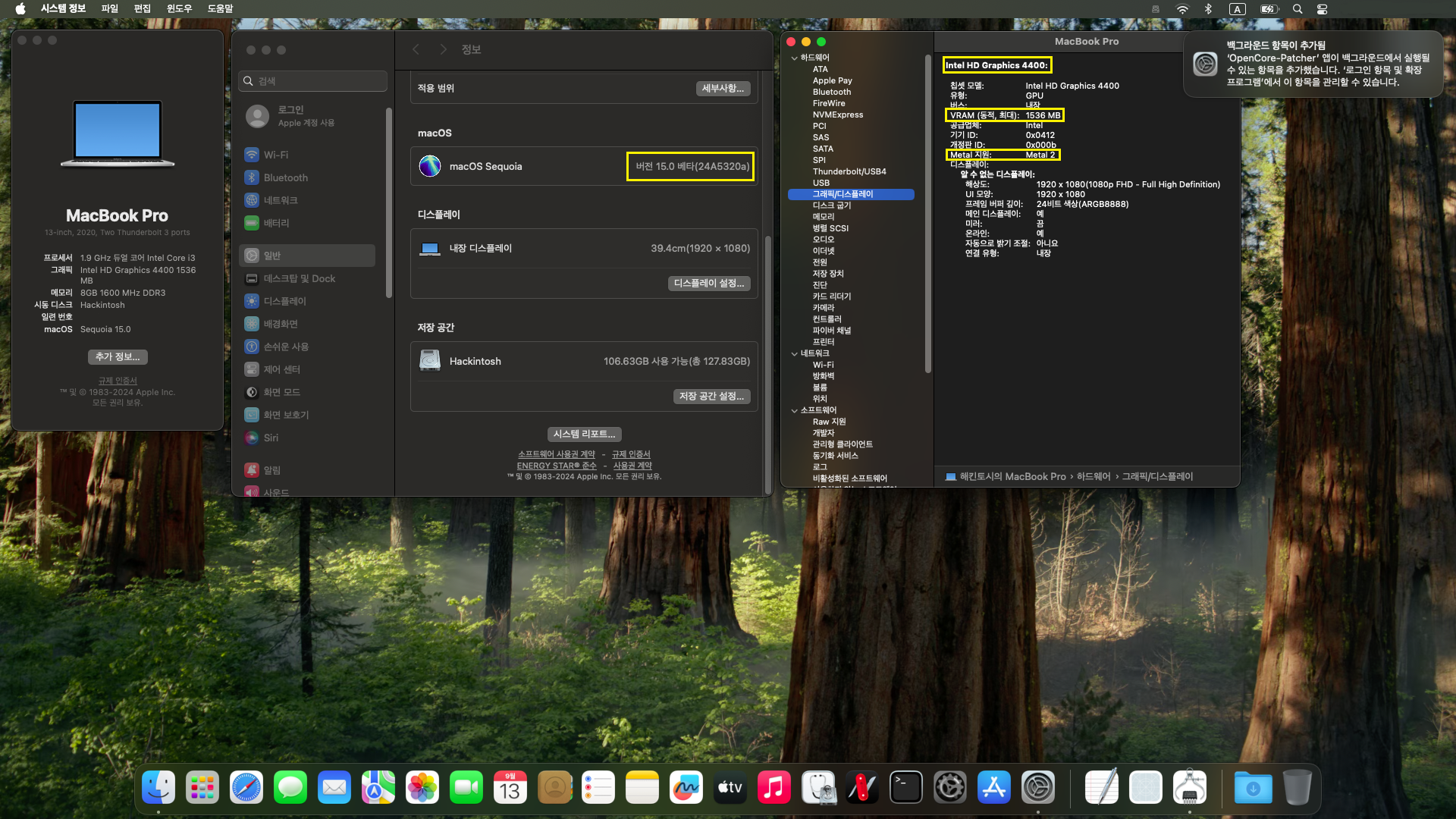This screenshot has width=1456, height=819.
Task: Go back with the System Settings back arrow
Action: (416, 49)
